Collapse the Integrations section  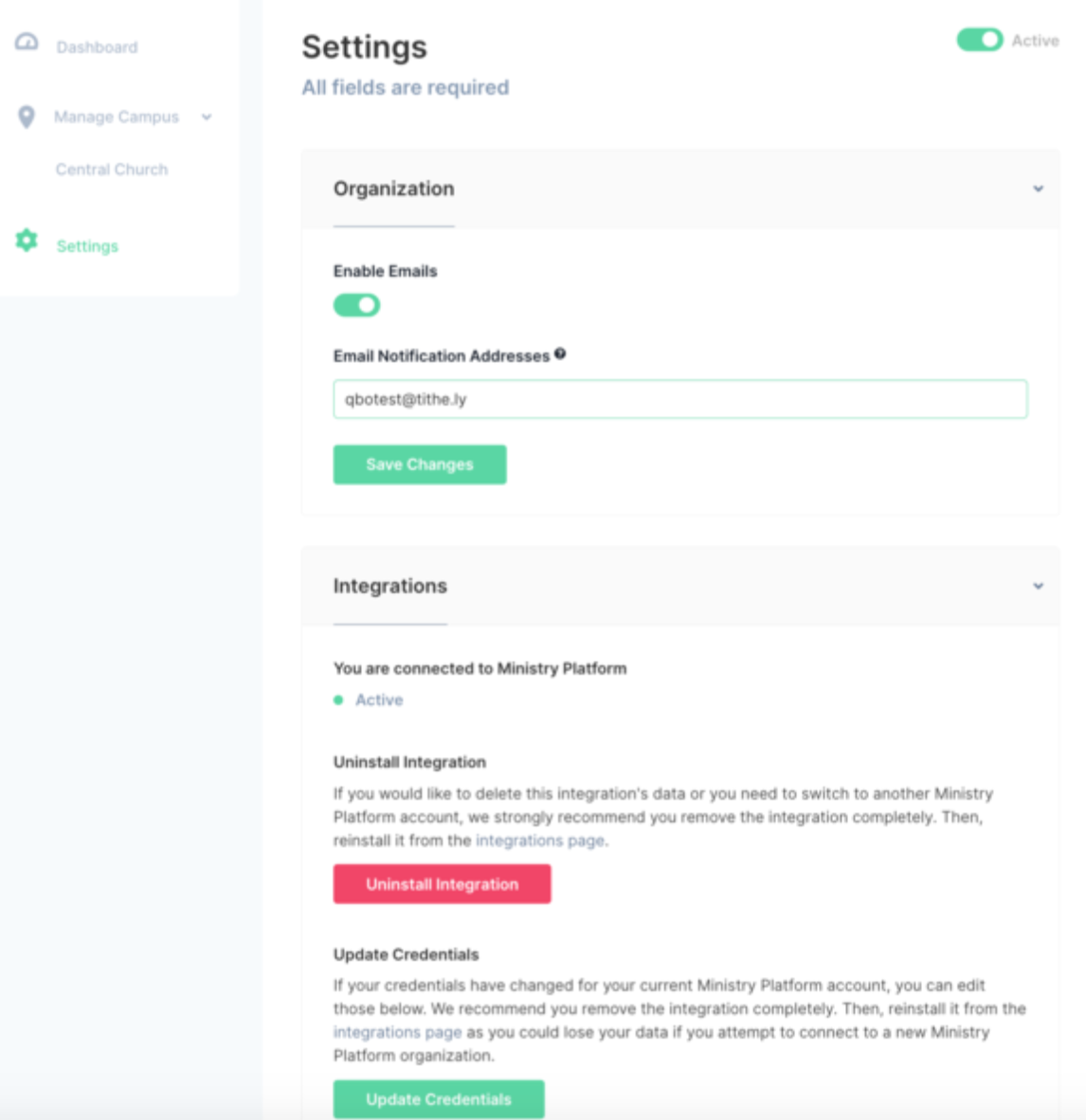[x=1040, y=586]
